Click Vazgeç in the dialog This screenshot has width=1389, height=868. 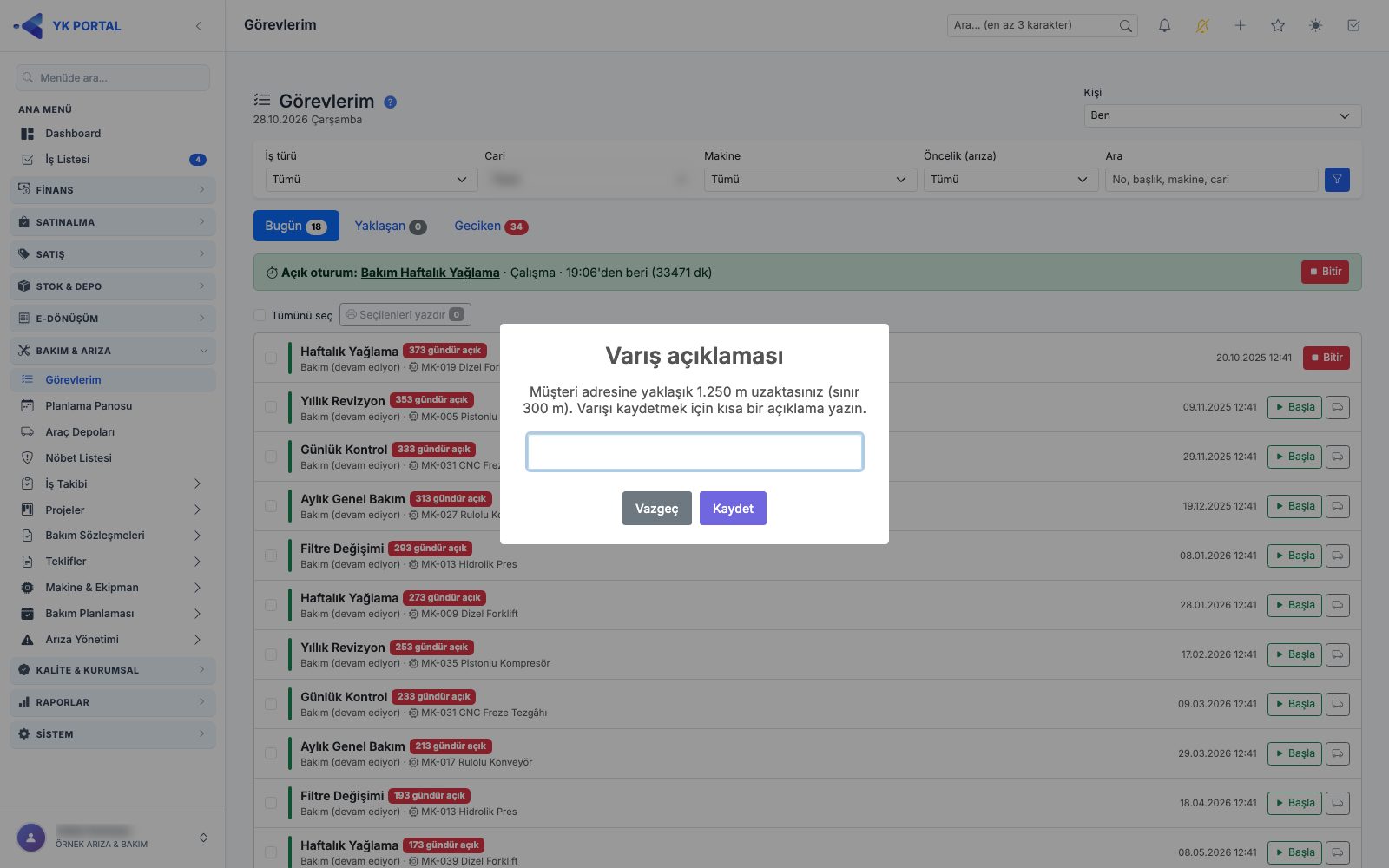[657, 509]
